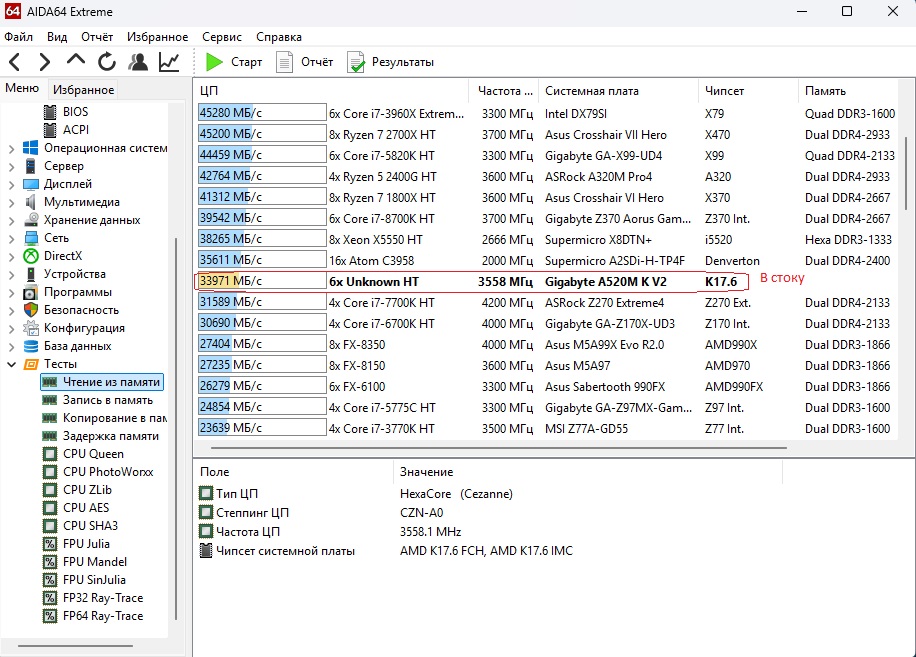The height and width of the screenshot is (657, 916).
Task: Go up one level with the up arrow icon
Action: click(x=76, y=60)
